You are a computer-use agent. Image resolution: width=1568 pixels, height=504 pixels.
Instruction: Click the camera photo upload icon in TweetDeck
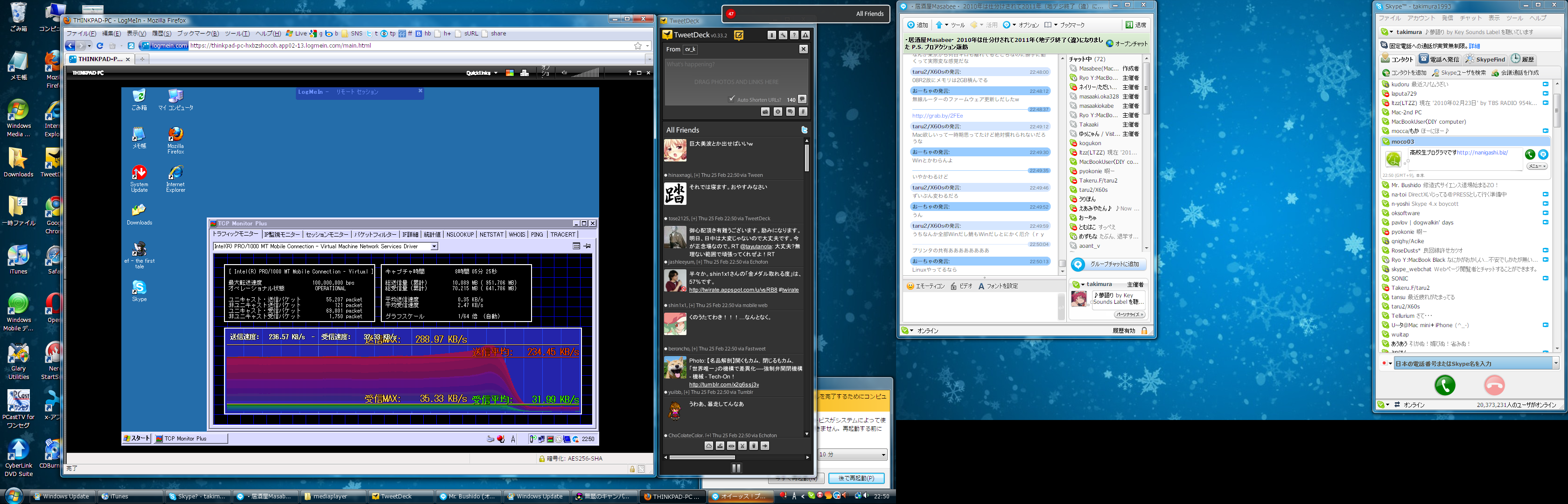tap(766, 112)
